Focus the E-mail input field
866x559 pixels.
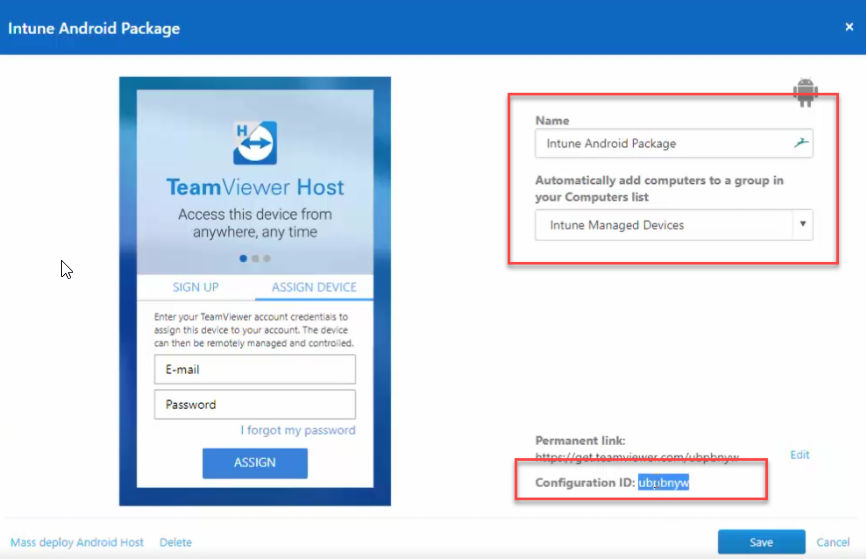click(x=255, y=369)
